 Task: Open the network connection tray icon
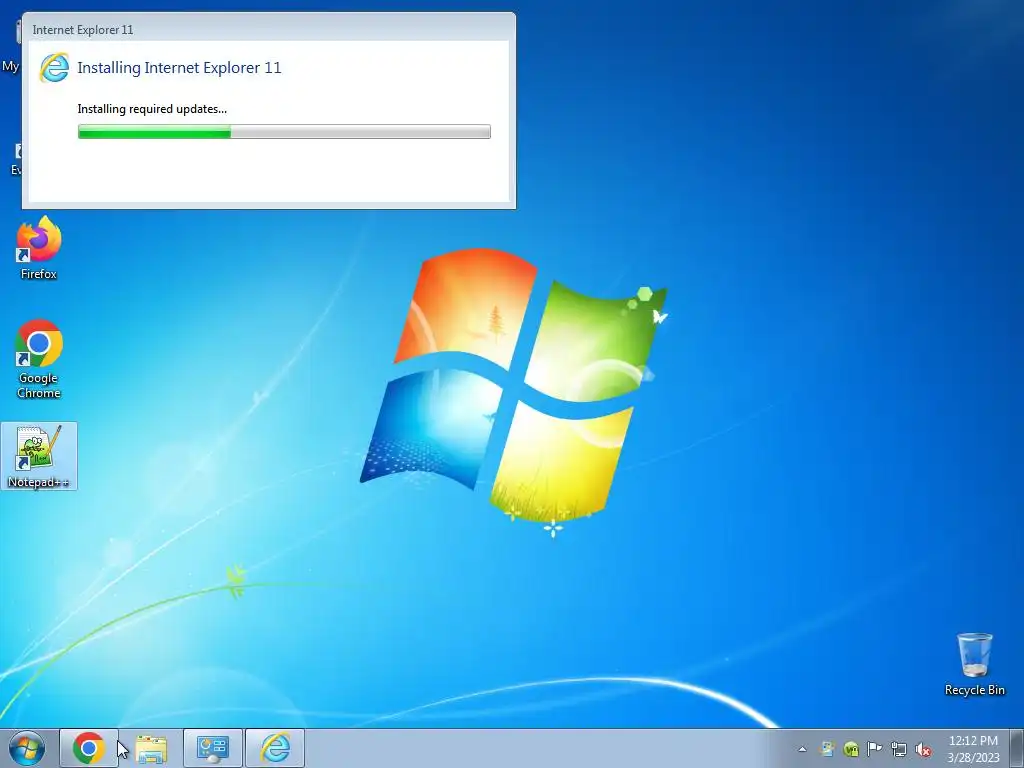(899, 749)
